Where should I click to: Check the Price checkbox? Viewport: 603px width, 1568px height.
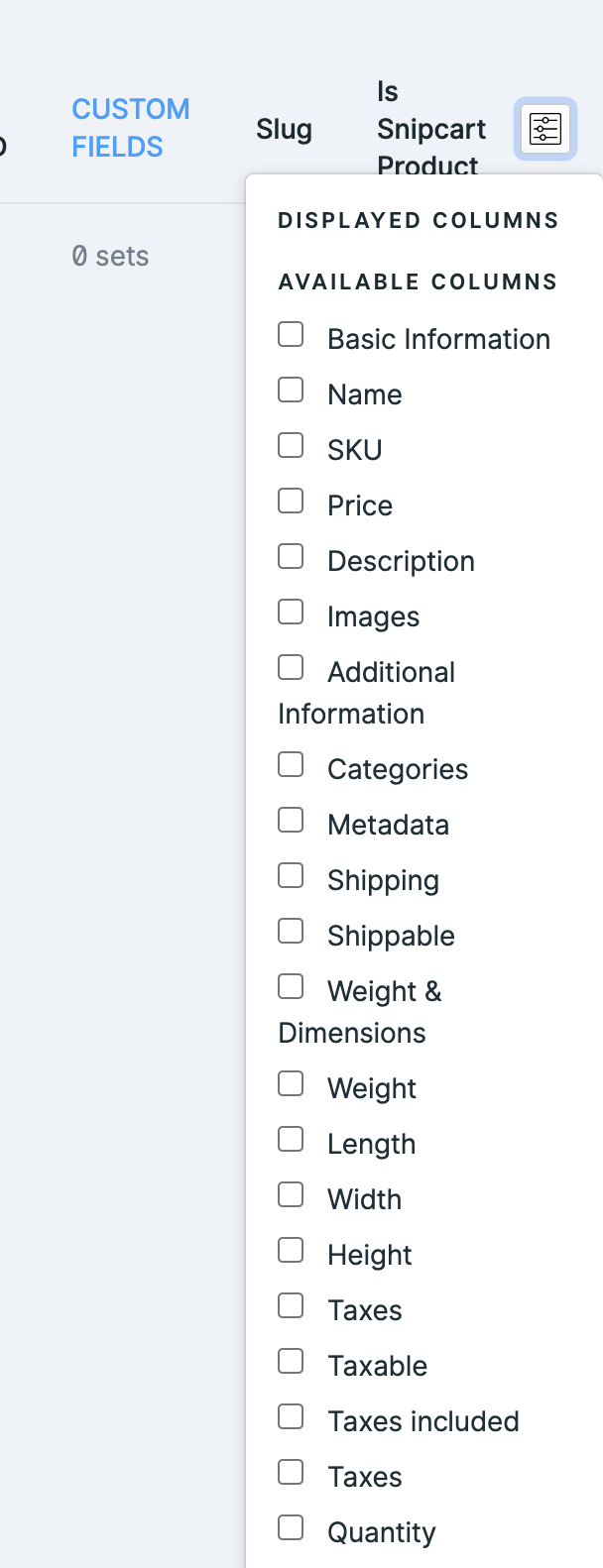[x=291, y=501]
